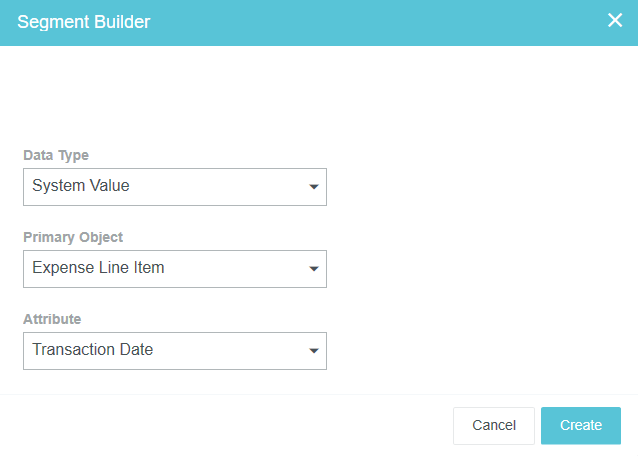Close the Segment Builder dialog
The image size is (638, 456).
coord(615,21)
